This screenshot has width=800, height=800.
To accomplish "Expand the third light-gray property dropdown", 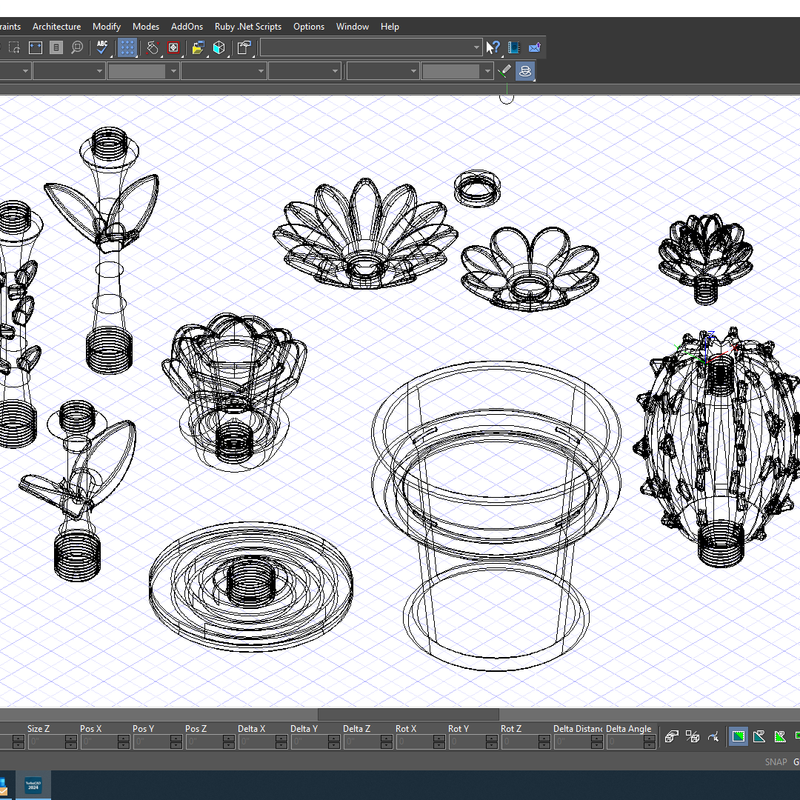I will [173, 71].
